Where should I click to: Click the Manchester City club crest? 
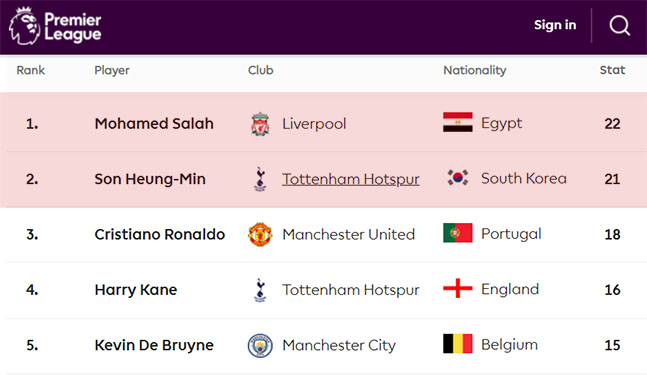tap(260, 345)
